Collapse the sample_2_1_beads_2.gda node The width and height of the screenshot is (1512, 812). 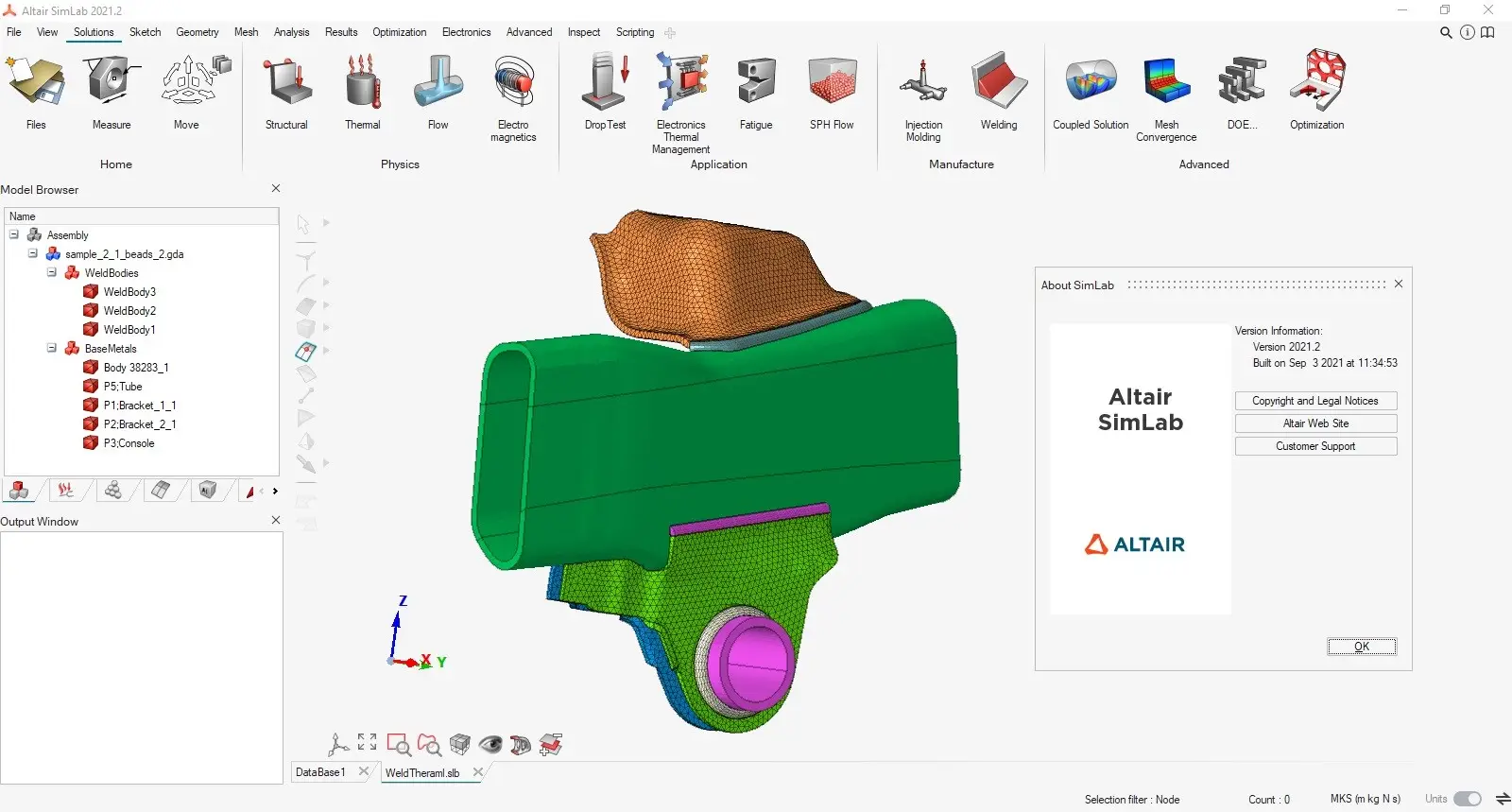[x=33, y=253]
